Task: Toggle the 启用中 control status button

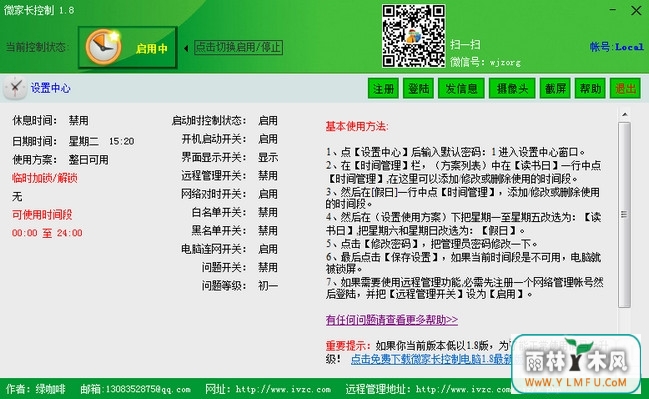Action: tap(127, 48)
